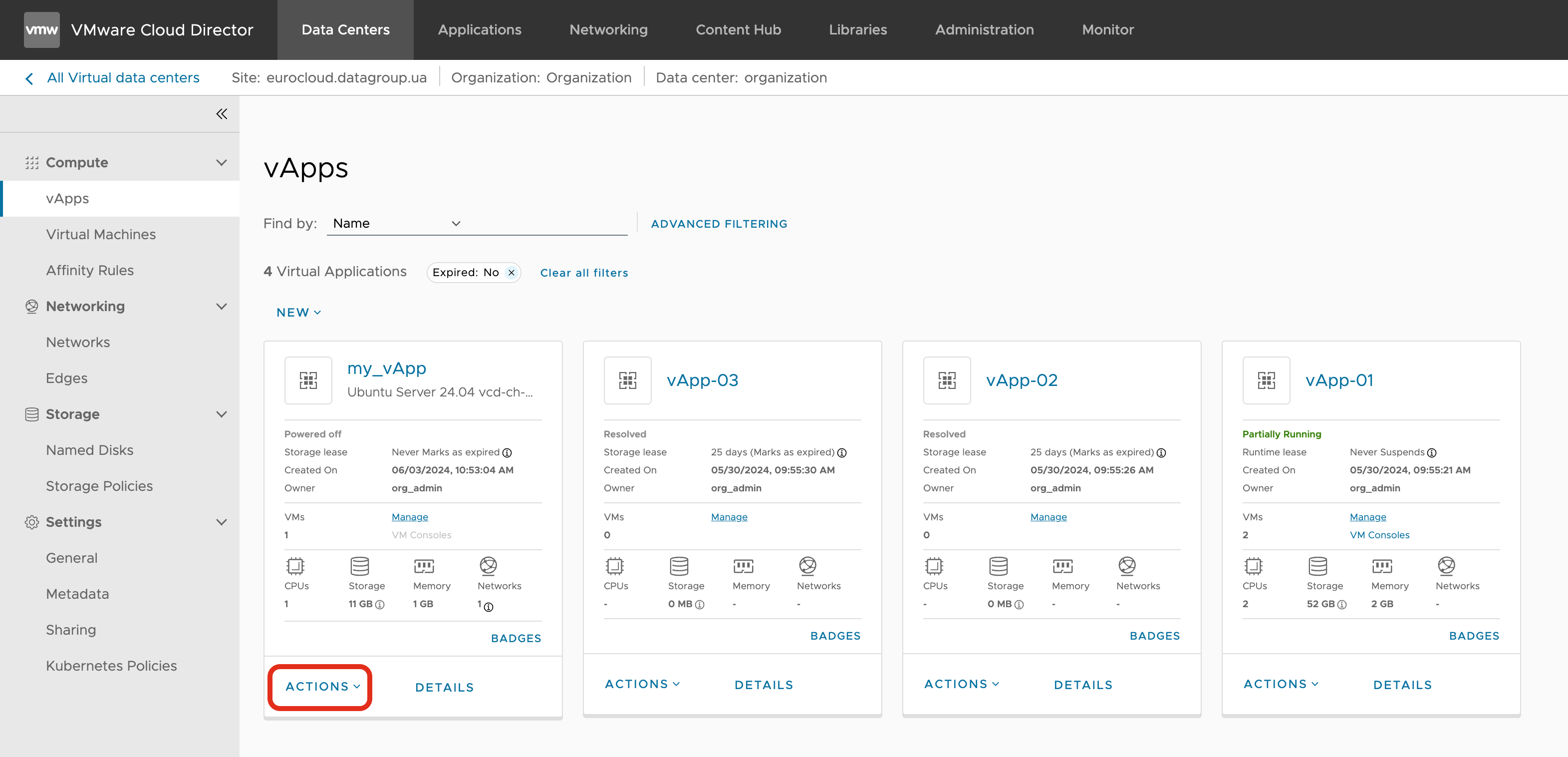Open DETAILS for my_vApp
Image resolution: width=1568 pixels, height=757 pixels.
tap(444, 688)
